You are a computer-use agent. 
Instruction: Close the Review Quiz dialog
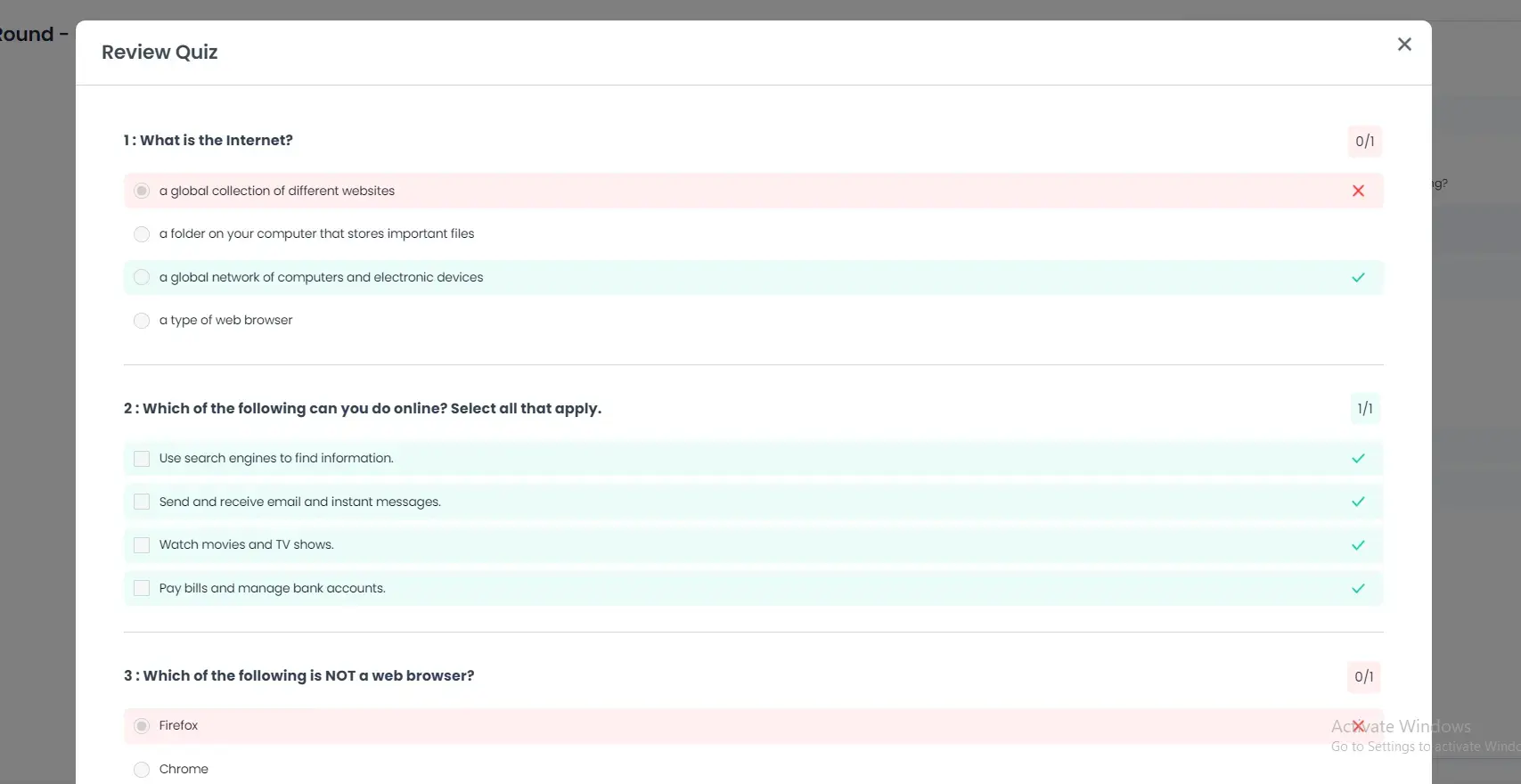pyautogui.click(x=1404, y=44)
